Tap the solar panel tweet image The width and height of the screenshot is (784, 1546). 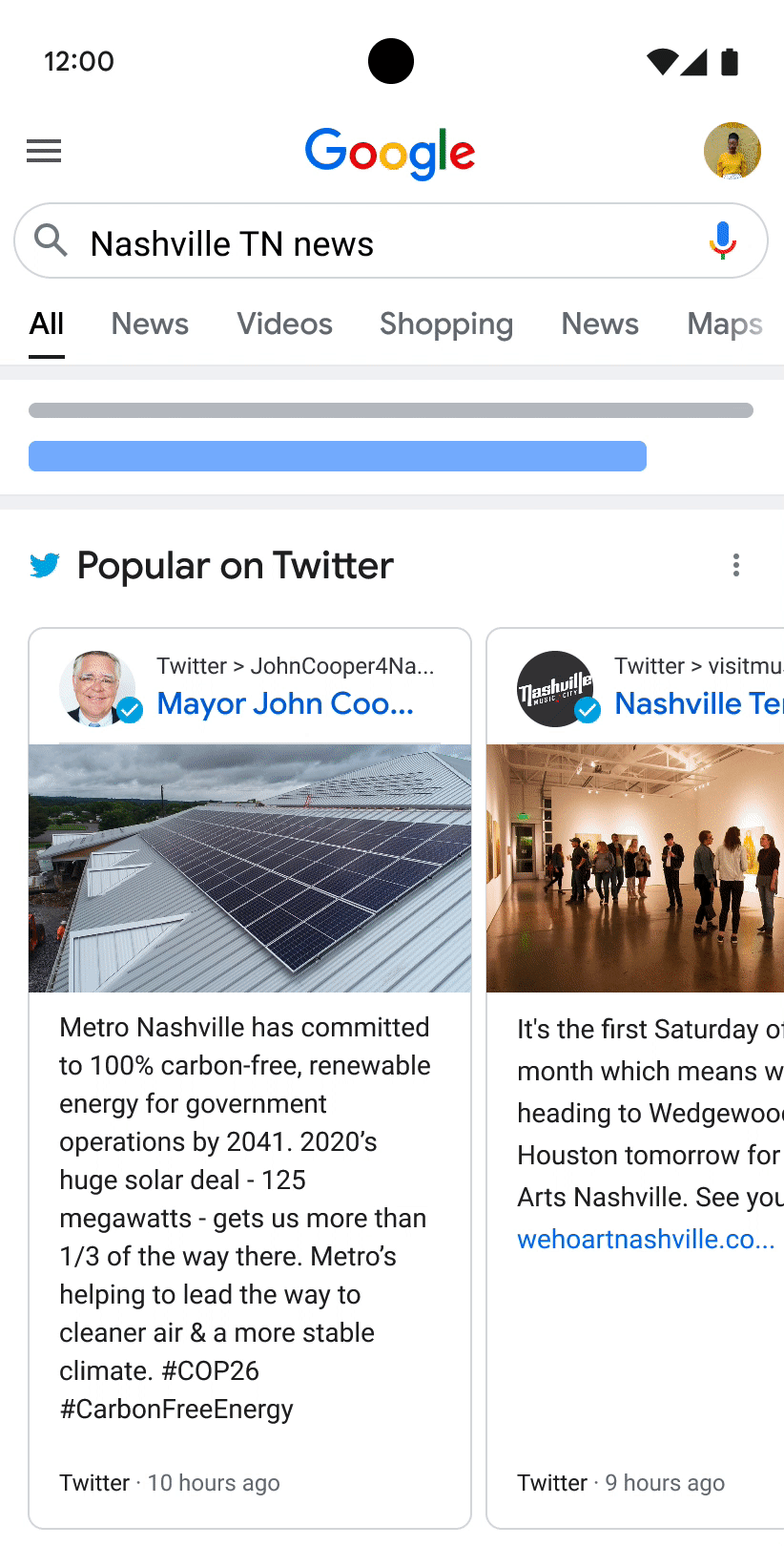pyautogui.click(x=249, y=867)
